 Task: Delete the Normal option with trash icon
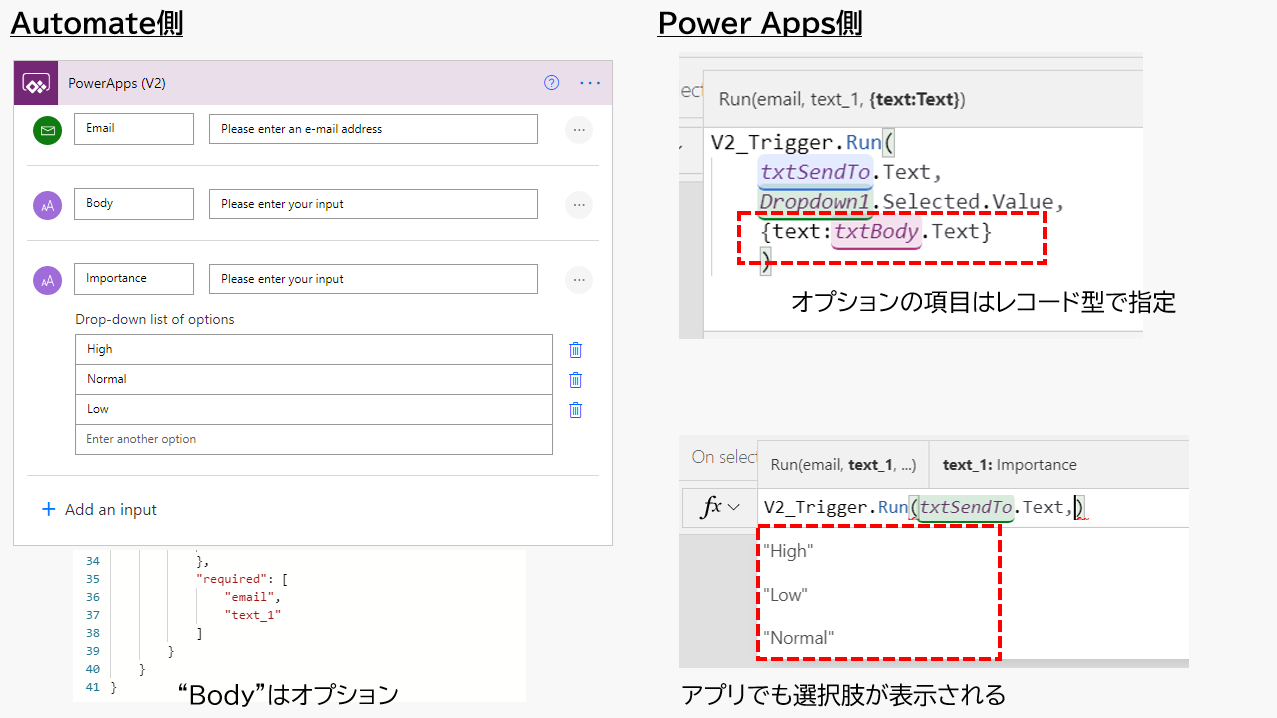tap(576, 380)
